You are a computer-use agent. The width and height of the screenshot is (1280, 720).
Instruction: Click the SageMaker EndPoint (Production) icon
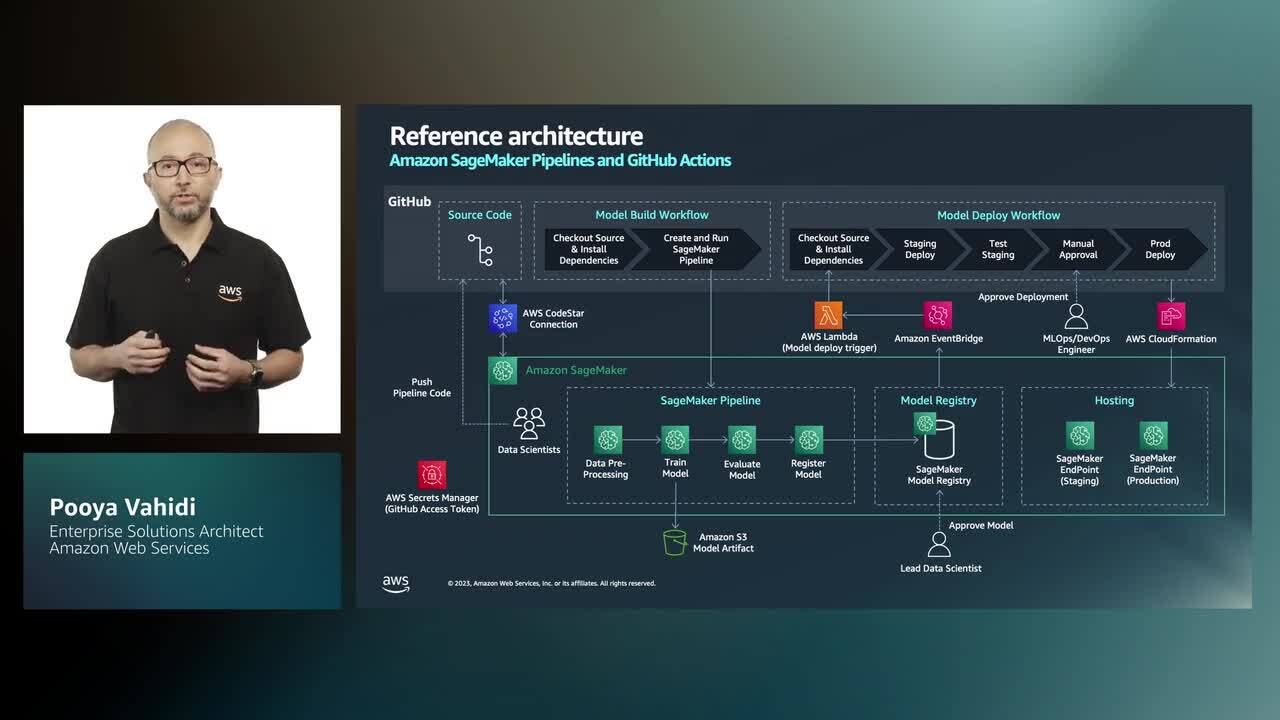tap(1154, 435)
